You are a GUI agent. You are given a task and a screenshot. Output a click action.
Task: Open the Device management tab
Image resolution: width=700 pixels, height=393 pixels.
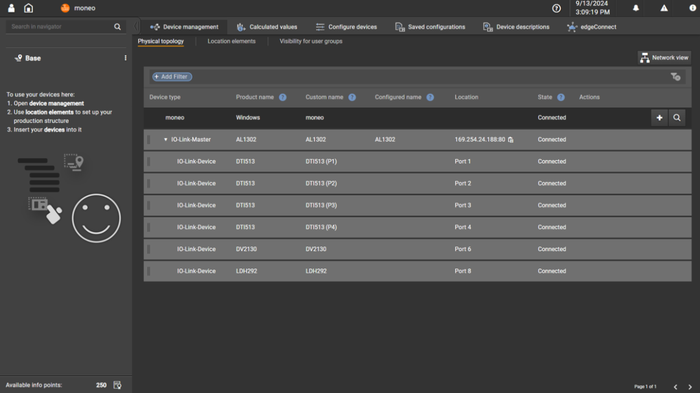point(184,27)
